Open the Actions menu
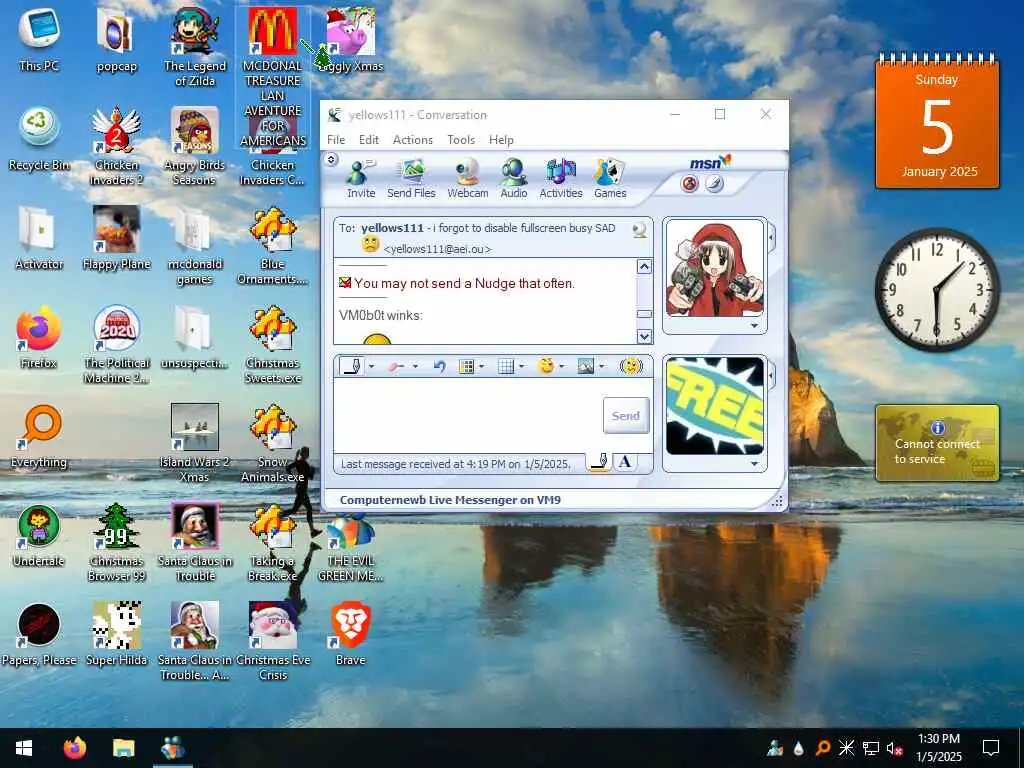The height and width of the screenshot is (768, 1024). pyautogui.click(x=413, y=140)
